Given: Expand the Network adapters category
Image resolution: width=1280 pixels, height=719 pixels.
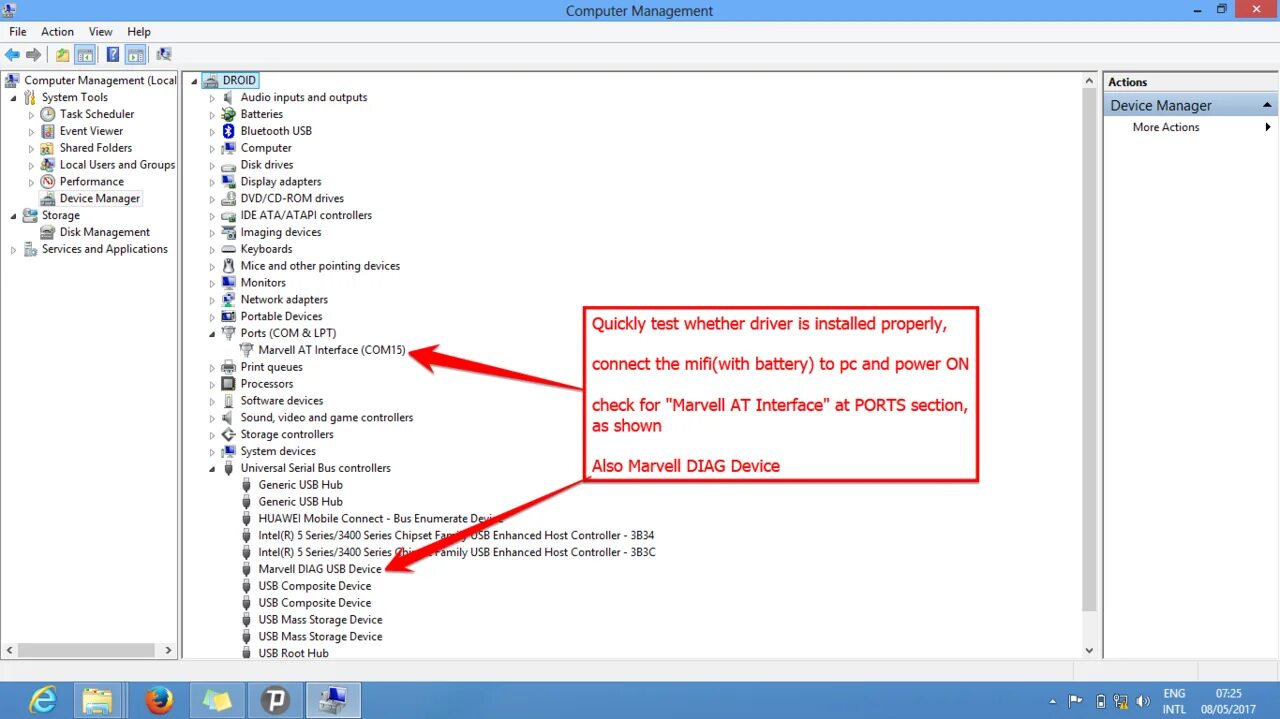Looking at the screenshot, I should coord(212,300).
